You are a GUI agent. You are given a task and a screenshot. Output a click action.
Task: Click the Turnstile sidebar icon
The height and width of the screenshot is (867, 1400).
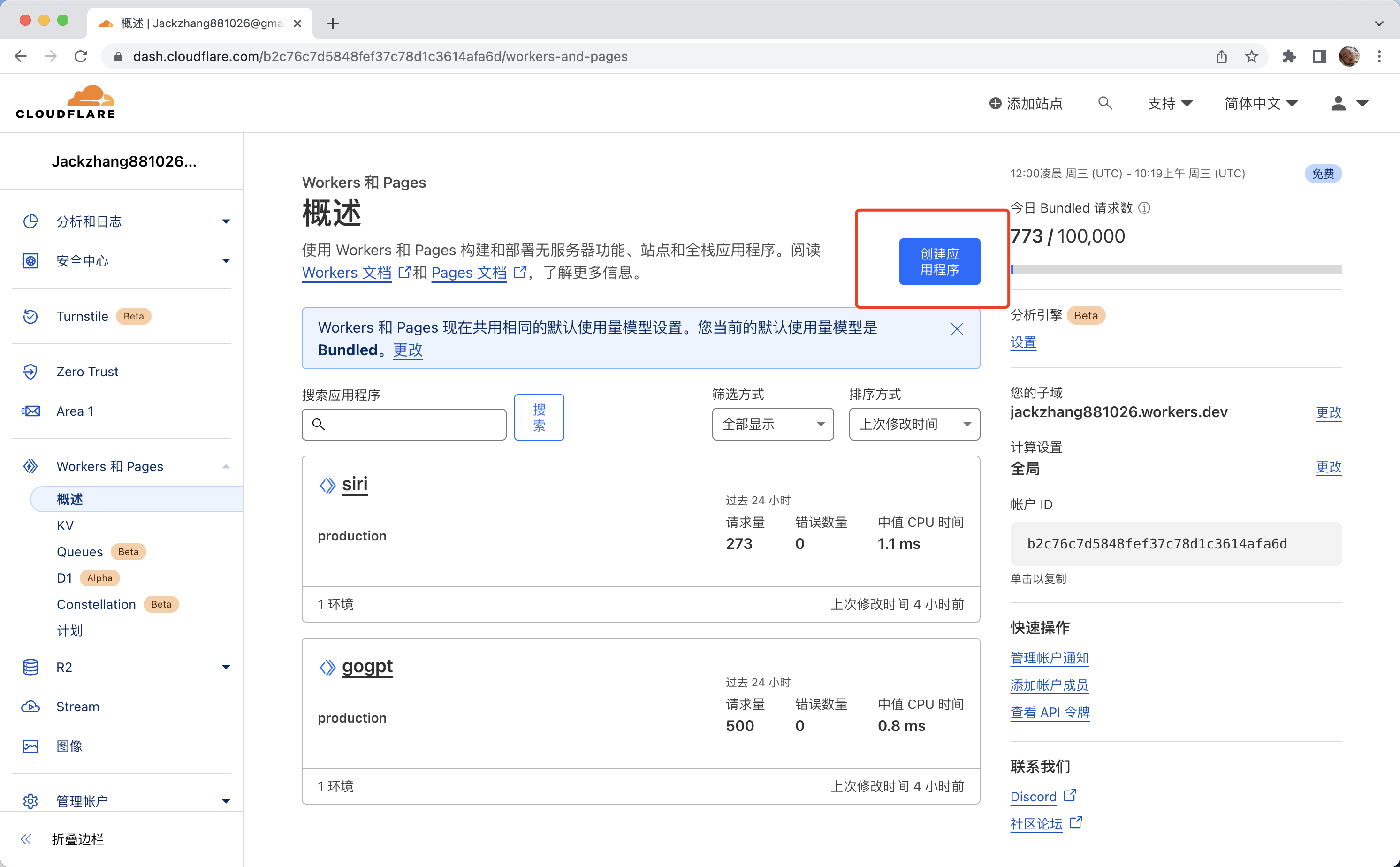30,317
